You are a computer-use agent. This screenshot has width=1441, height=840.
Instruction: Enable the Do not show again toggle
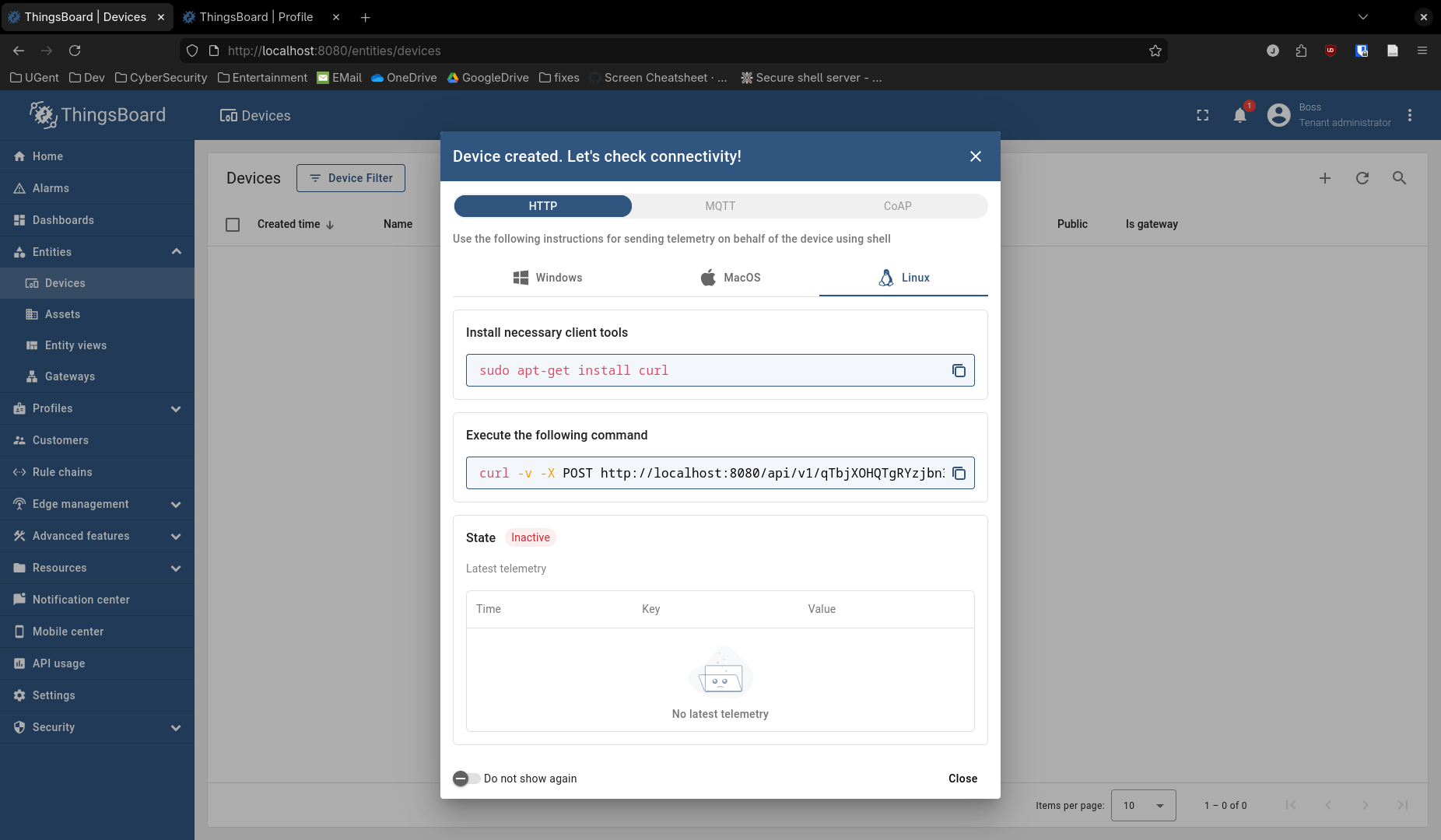point(466,779)
